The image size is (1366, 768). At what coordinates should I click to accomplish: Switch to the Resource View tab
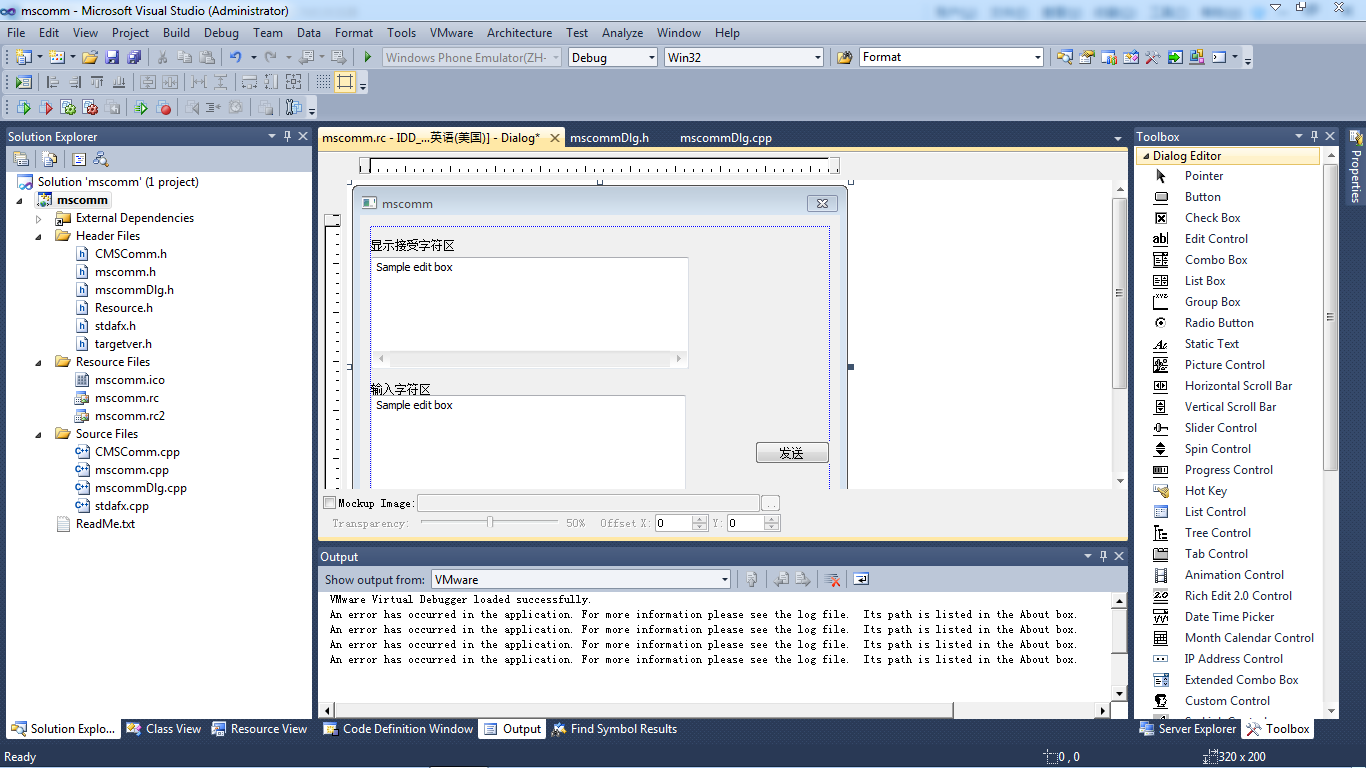click(260, 729)
